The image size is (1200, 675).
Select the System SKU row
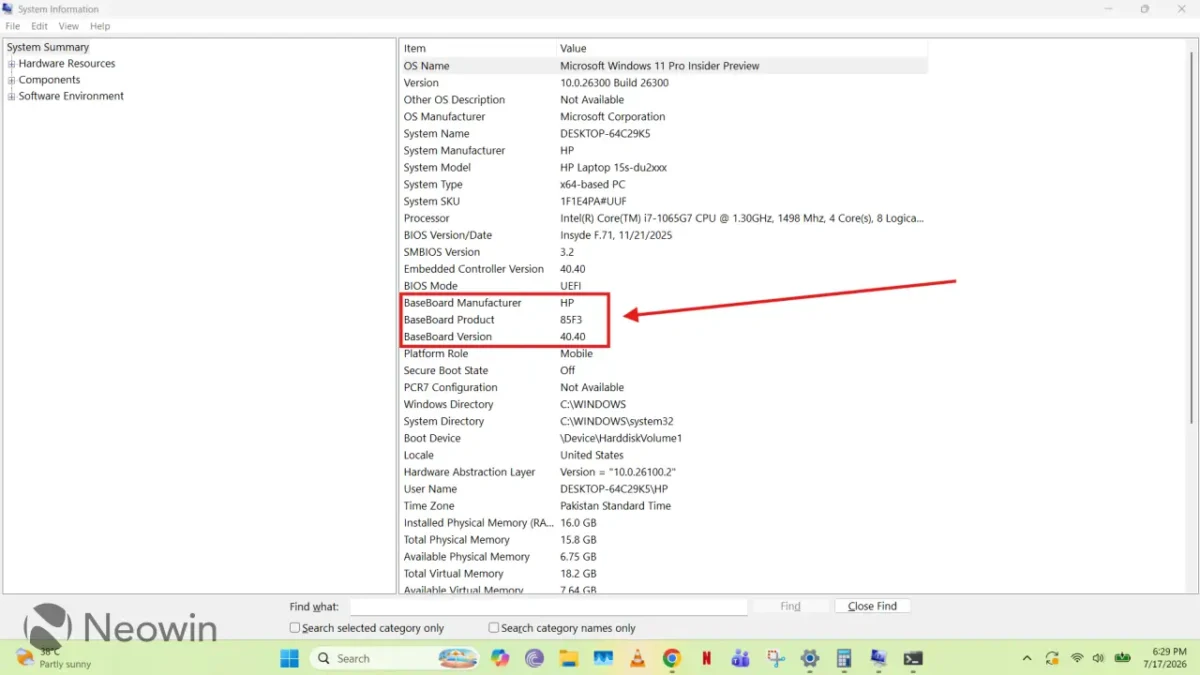(x=664, y=201)
